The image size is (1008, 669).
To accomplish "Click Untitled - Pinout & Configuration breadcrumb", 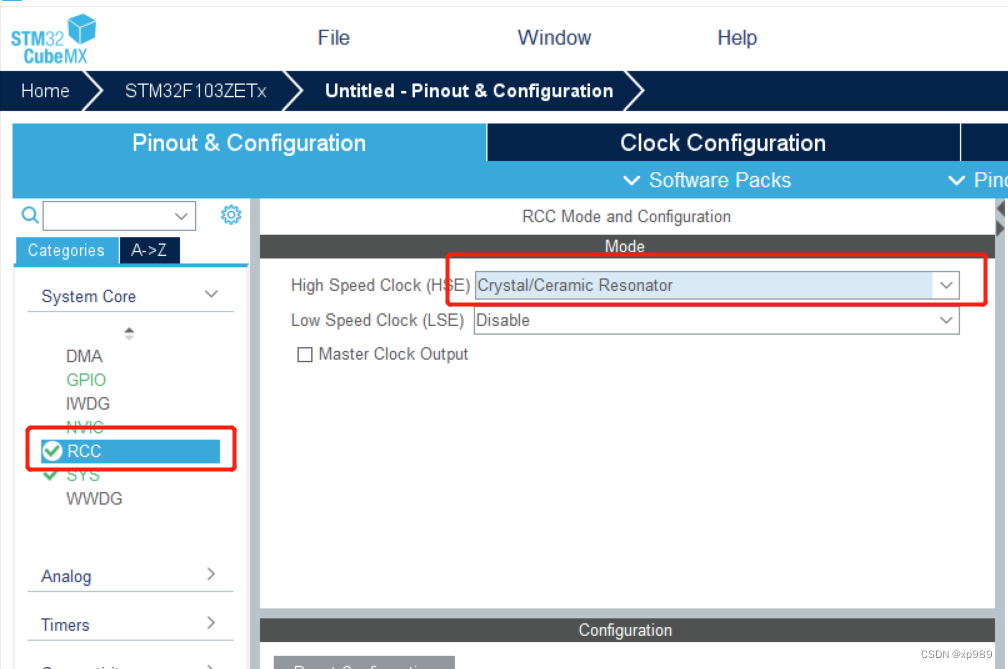I will click(x=469, y=91).
